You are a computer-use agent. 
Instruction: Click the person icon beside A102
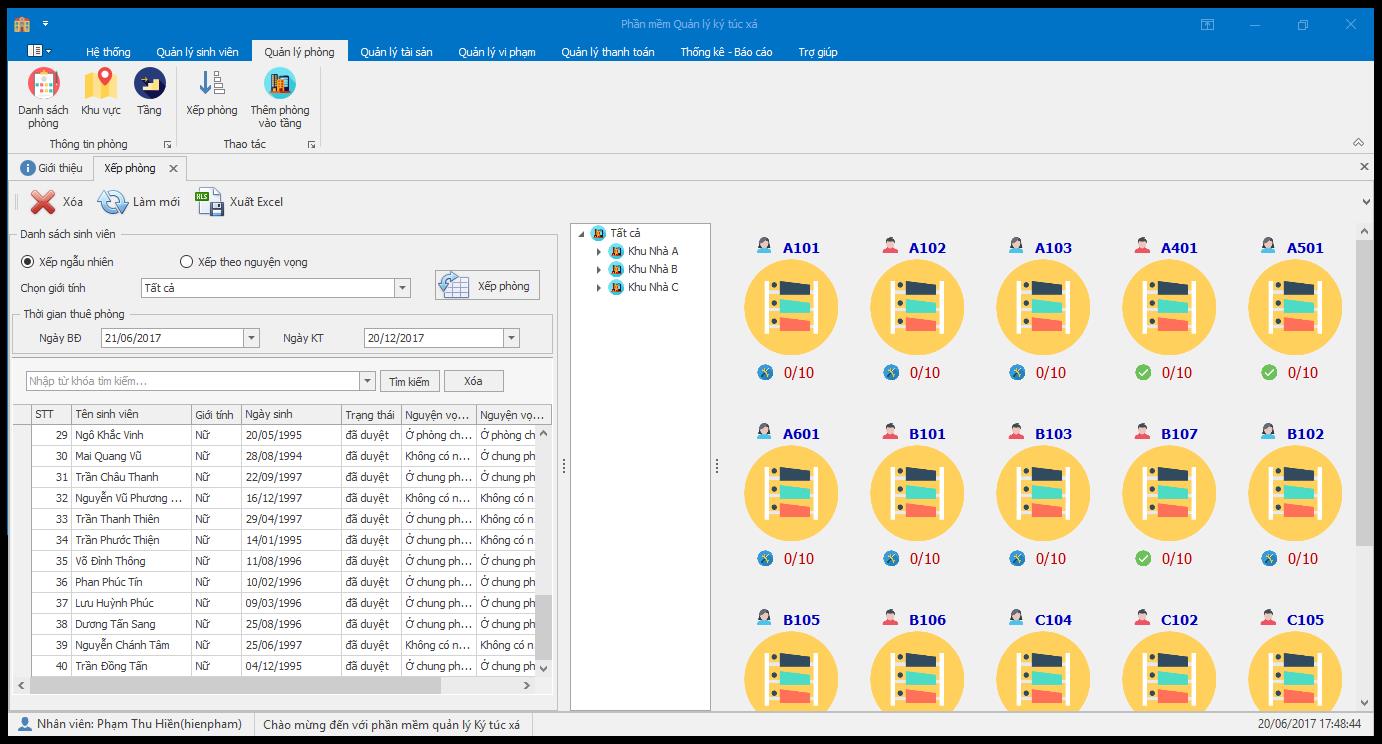pyautogui.click(x=891, y=246)
